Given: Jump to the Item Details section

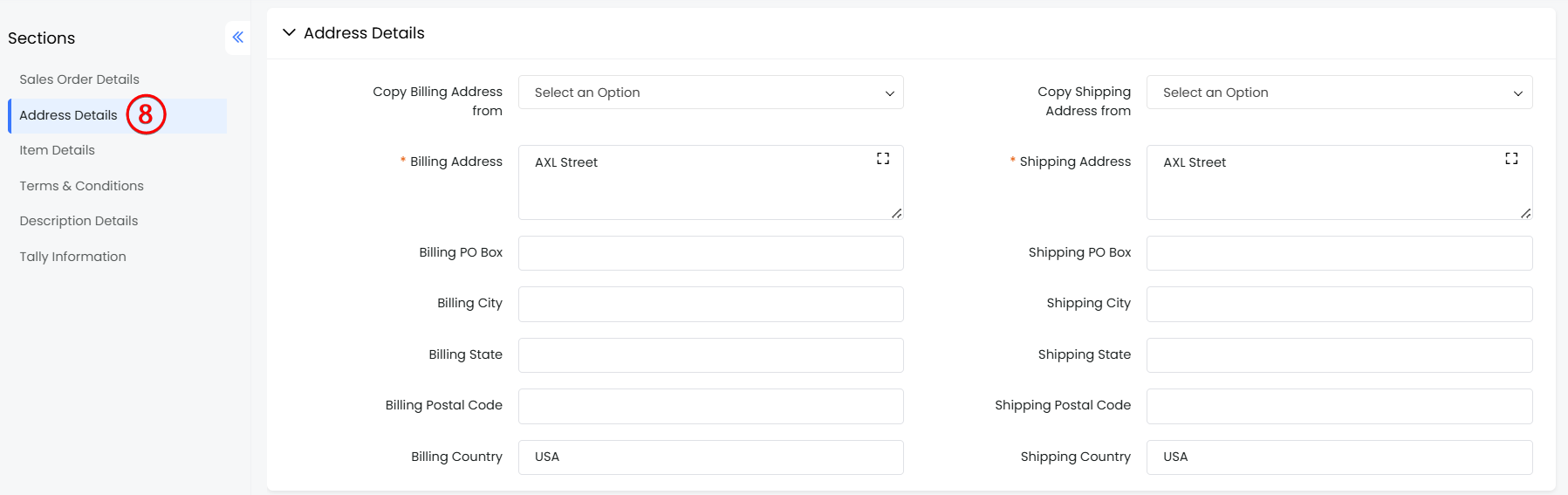Looking at the screenshot, I should coord(58,150).
